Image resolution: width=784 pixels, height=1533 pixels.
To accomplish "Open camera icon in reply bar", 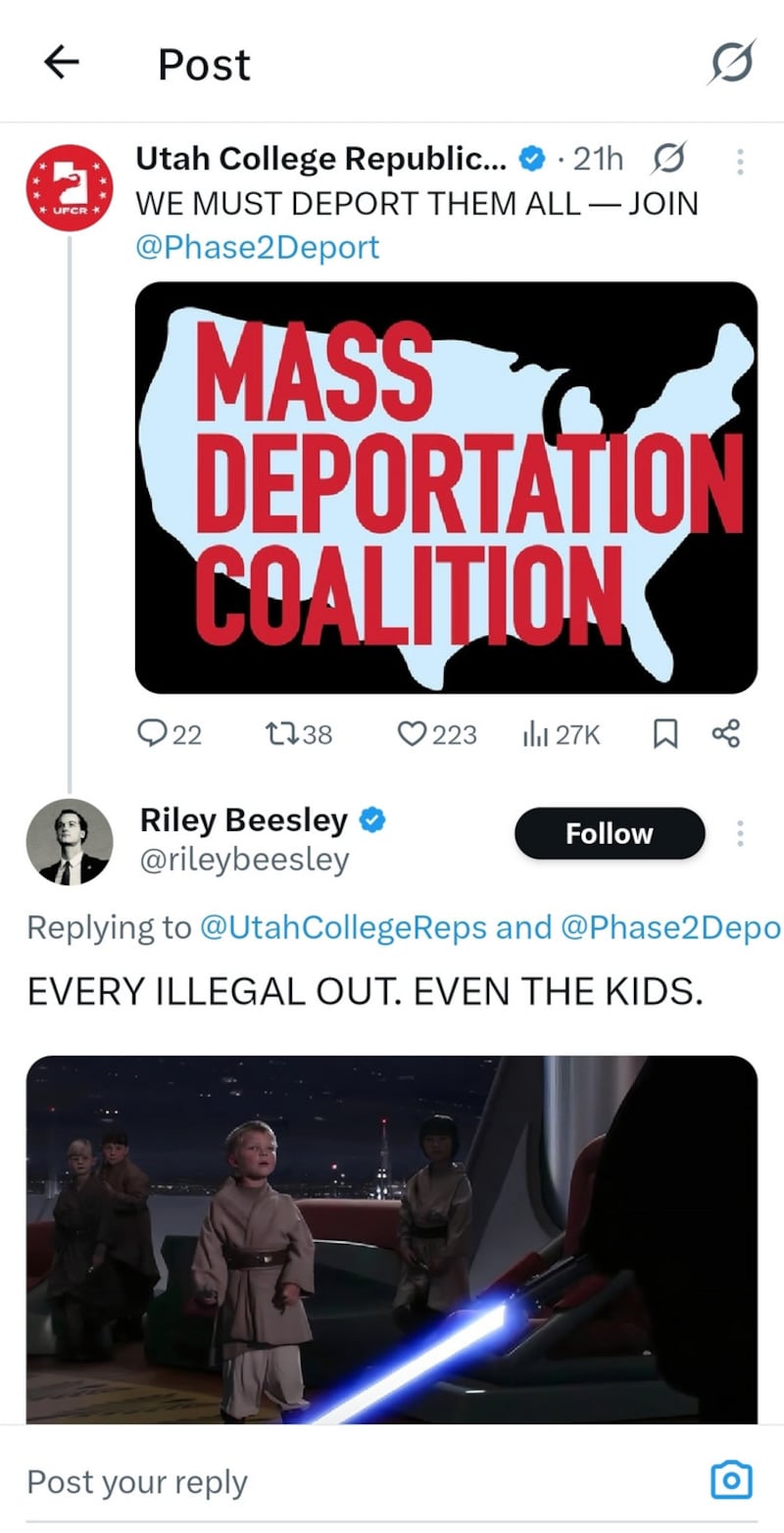I will 730,1479.
